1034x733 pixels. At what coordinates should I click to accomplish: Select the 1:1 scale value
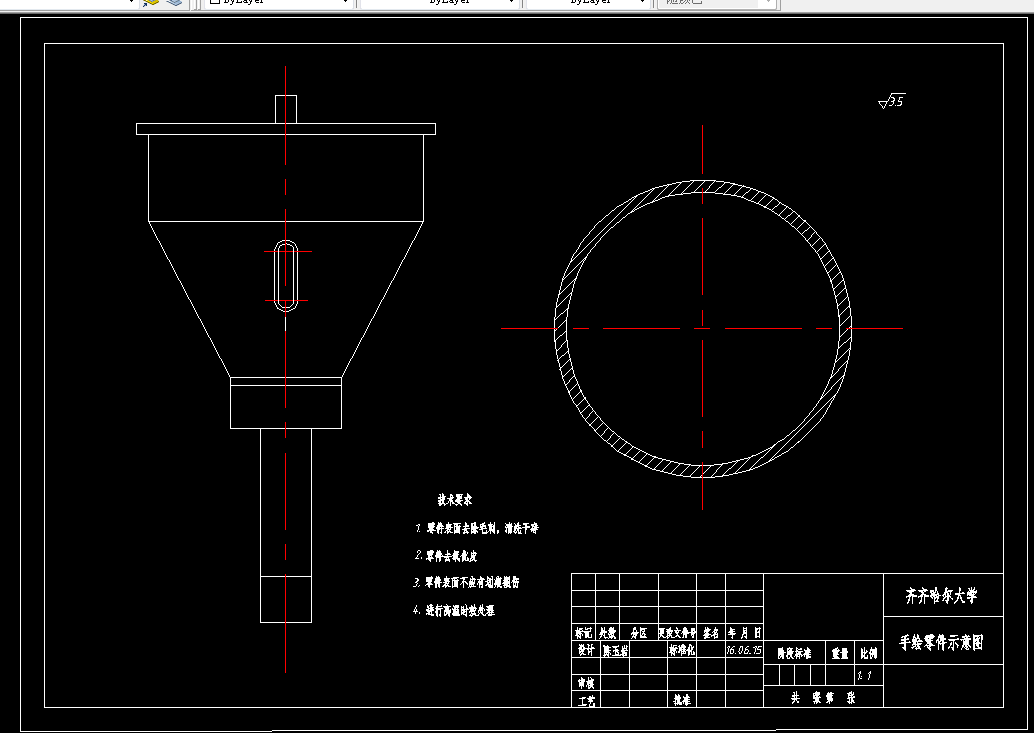coord(864,675)
